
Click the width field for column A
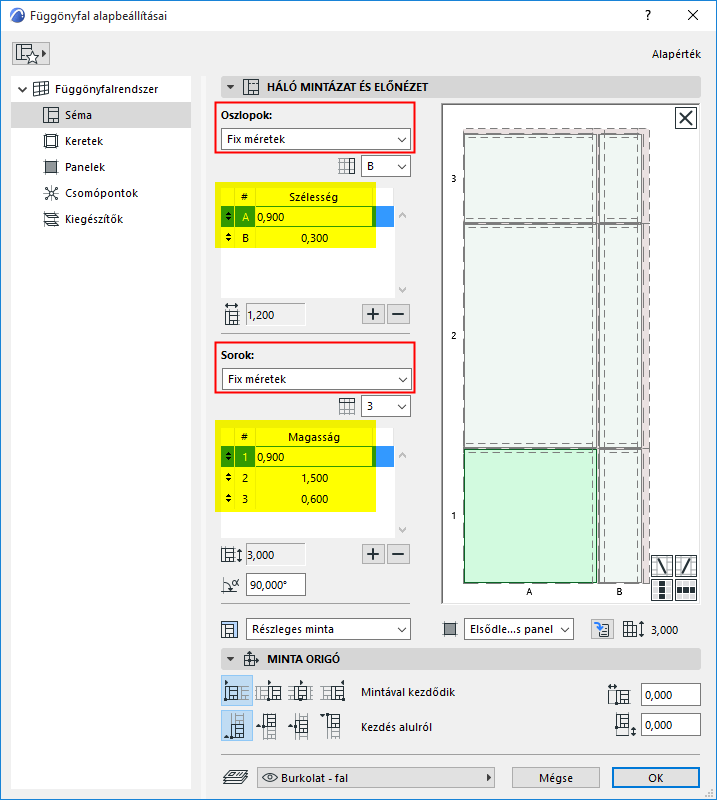point(314,217)
